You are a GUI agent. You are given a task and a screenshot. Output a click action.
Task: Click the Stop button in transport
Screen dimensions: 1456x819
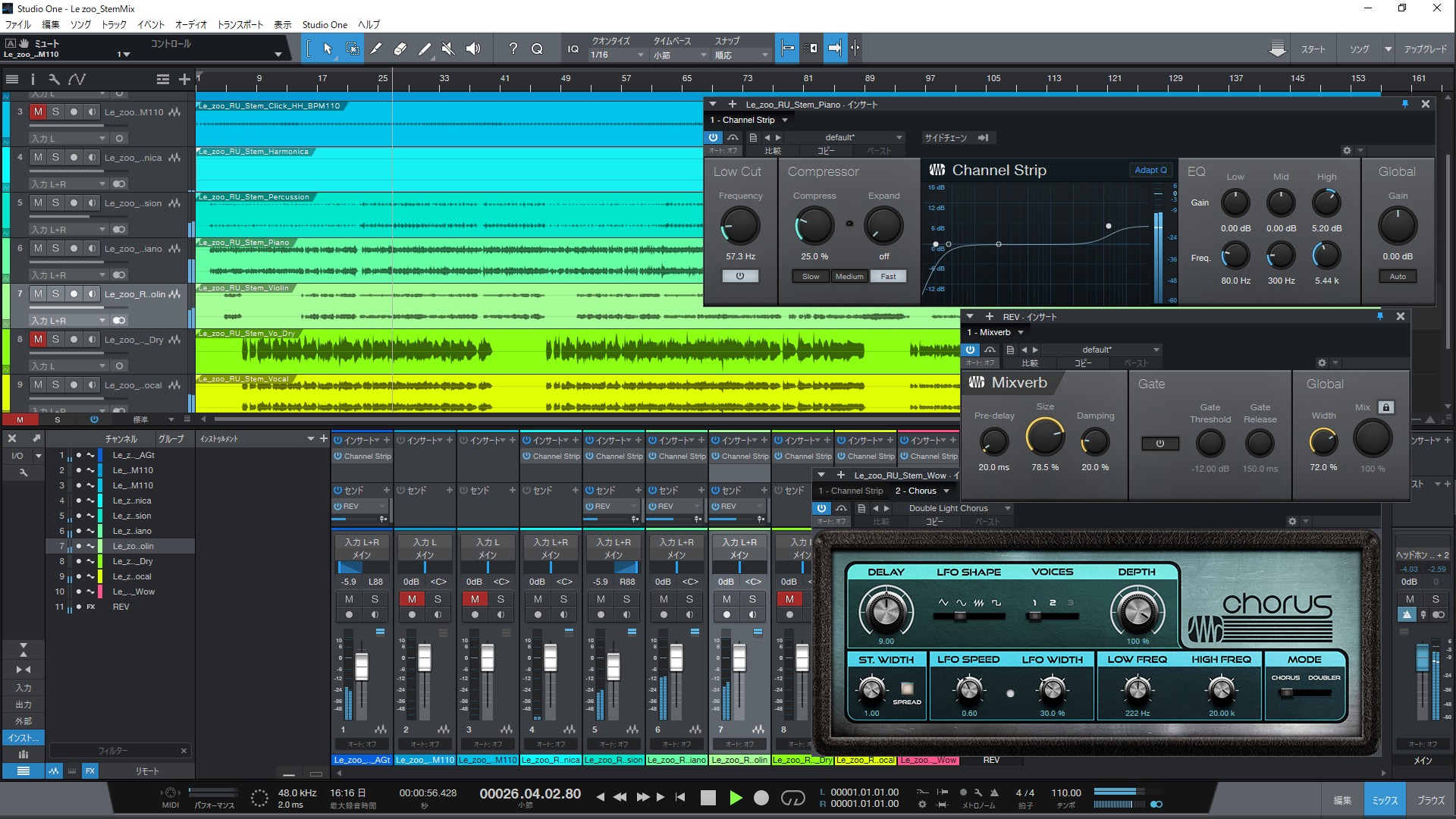pos(708,797)
